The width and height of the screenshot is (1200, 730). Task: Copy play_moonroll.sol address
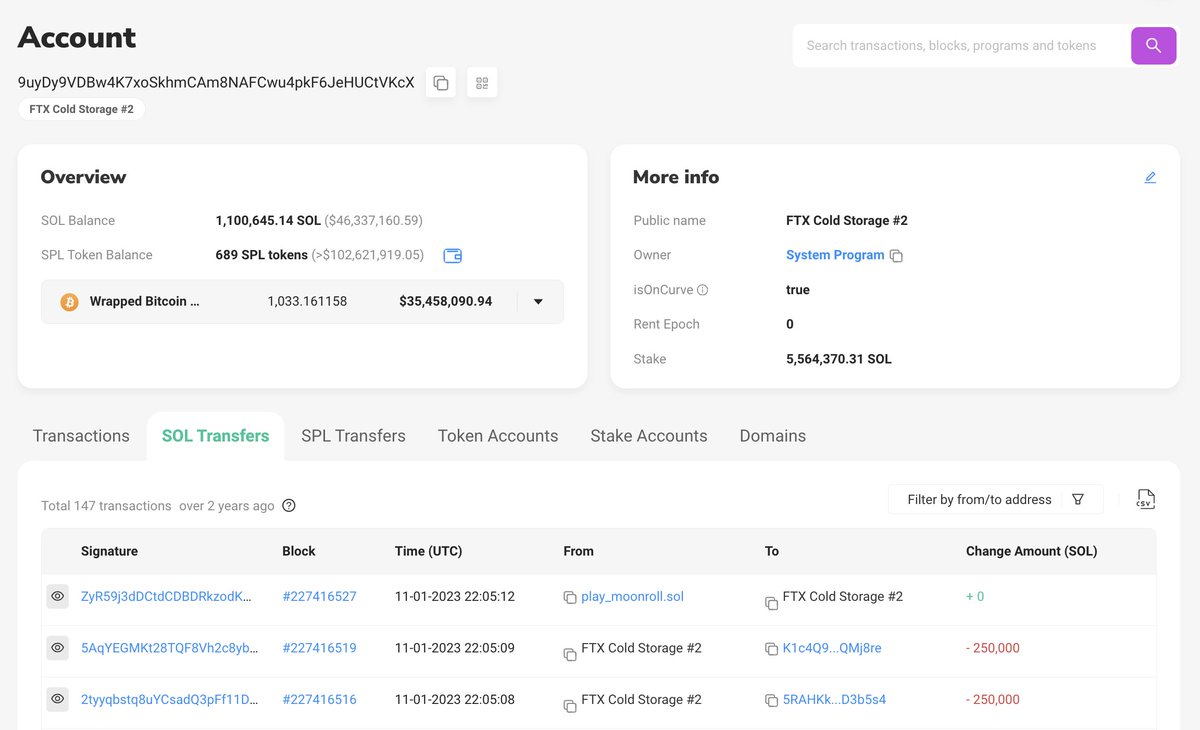[x=570, y=598]
